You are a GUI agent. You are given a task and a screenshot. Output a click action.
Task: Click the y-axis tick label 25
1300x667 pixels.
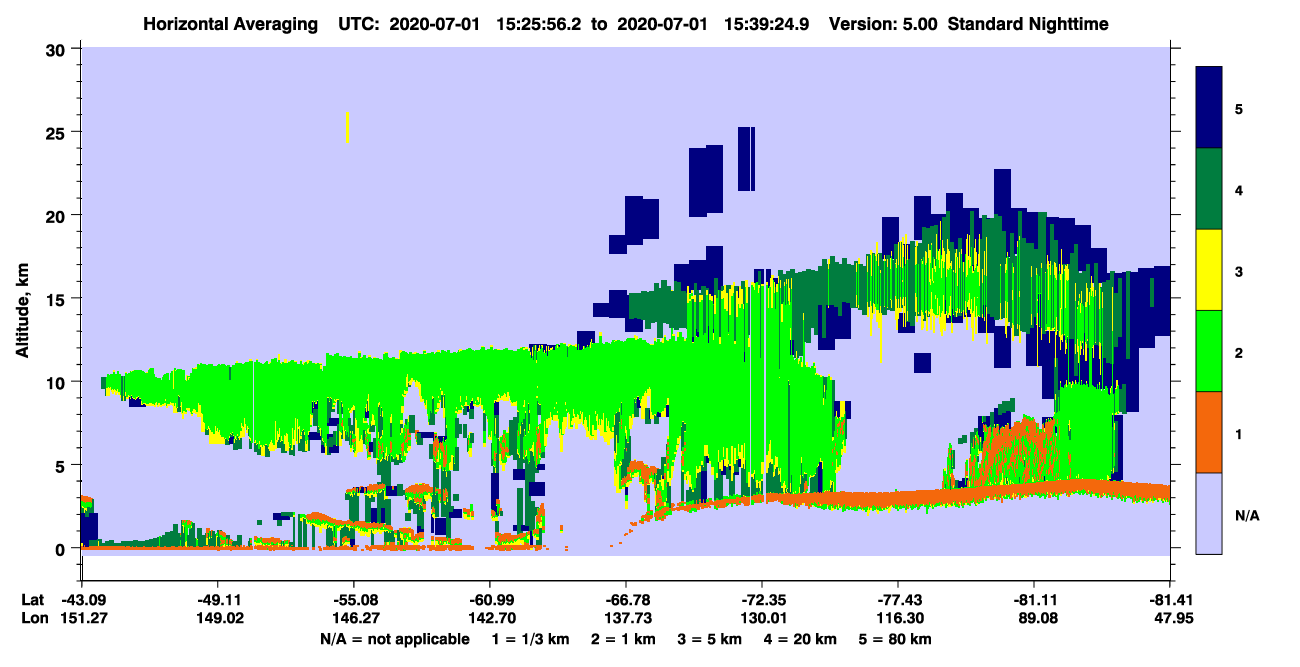[x=58, y=132]
